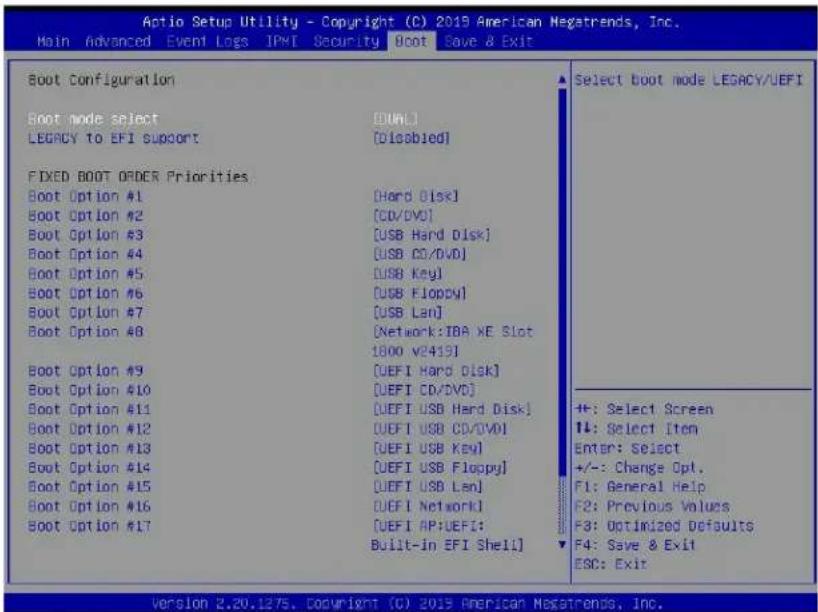Screen dimensions: 818x612
Task: Change the [UEFI Network] value
Action: (428, 506)
